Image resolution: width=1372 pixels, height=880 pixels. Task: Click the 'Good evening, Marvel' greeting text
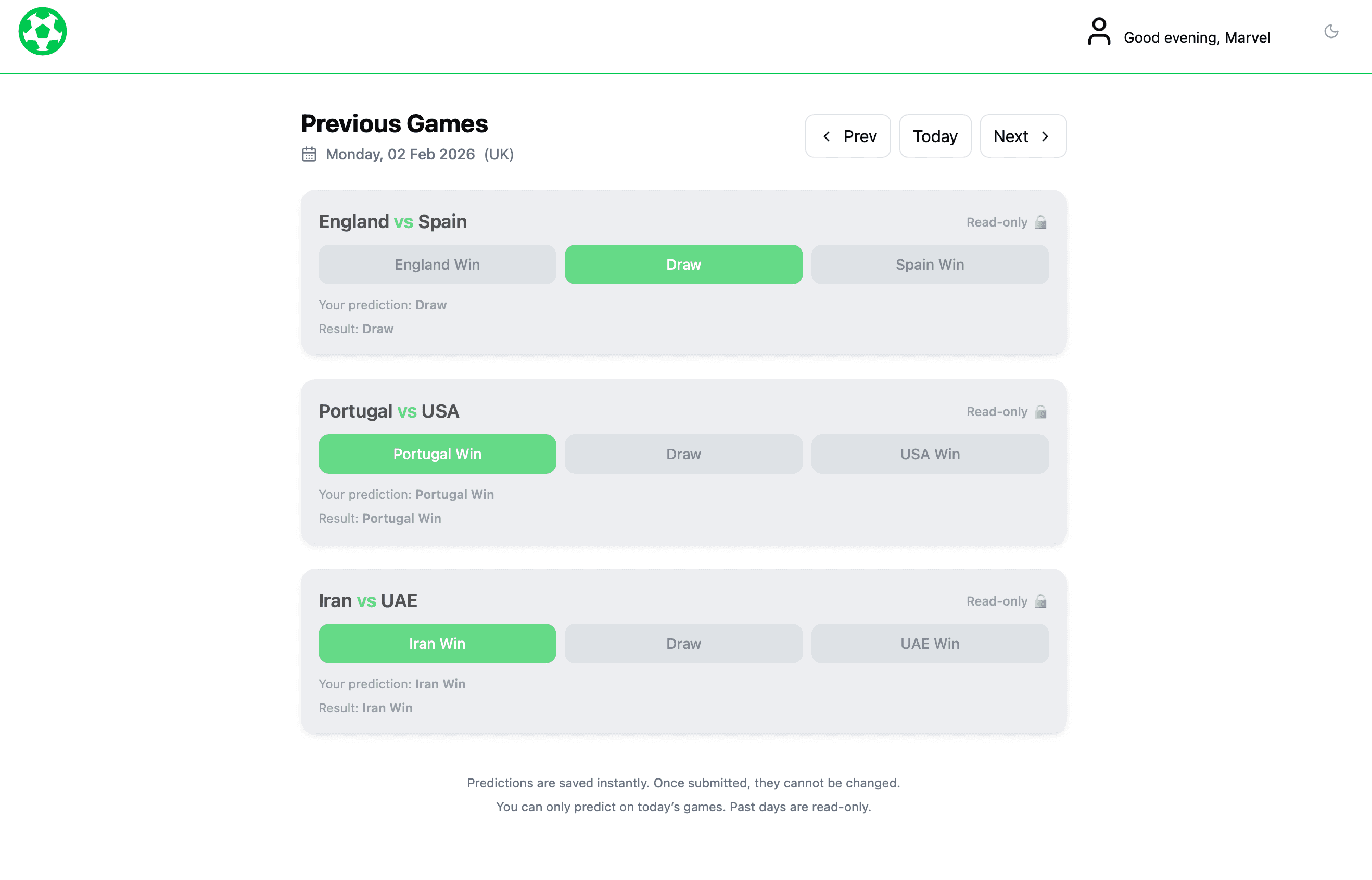1197,37
